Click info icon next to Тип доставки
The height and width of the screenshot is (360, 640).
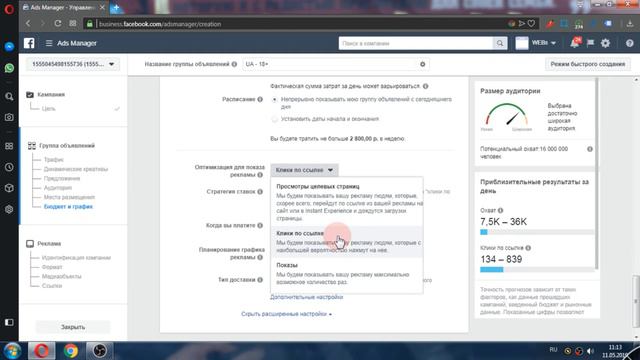coord(260,280)
